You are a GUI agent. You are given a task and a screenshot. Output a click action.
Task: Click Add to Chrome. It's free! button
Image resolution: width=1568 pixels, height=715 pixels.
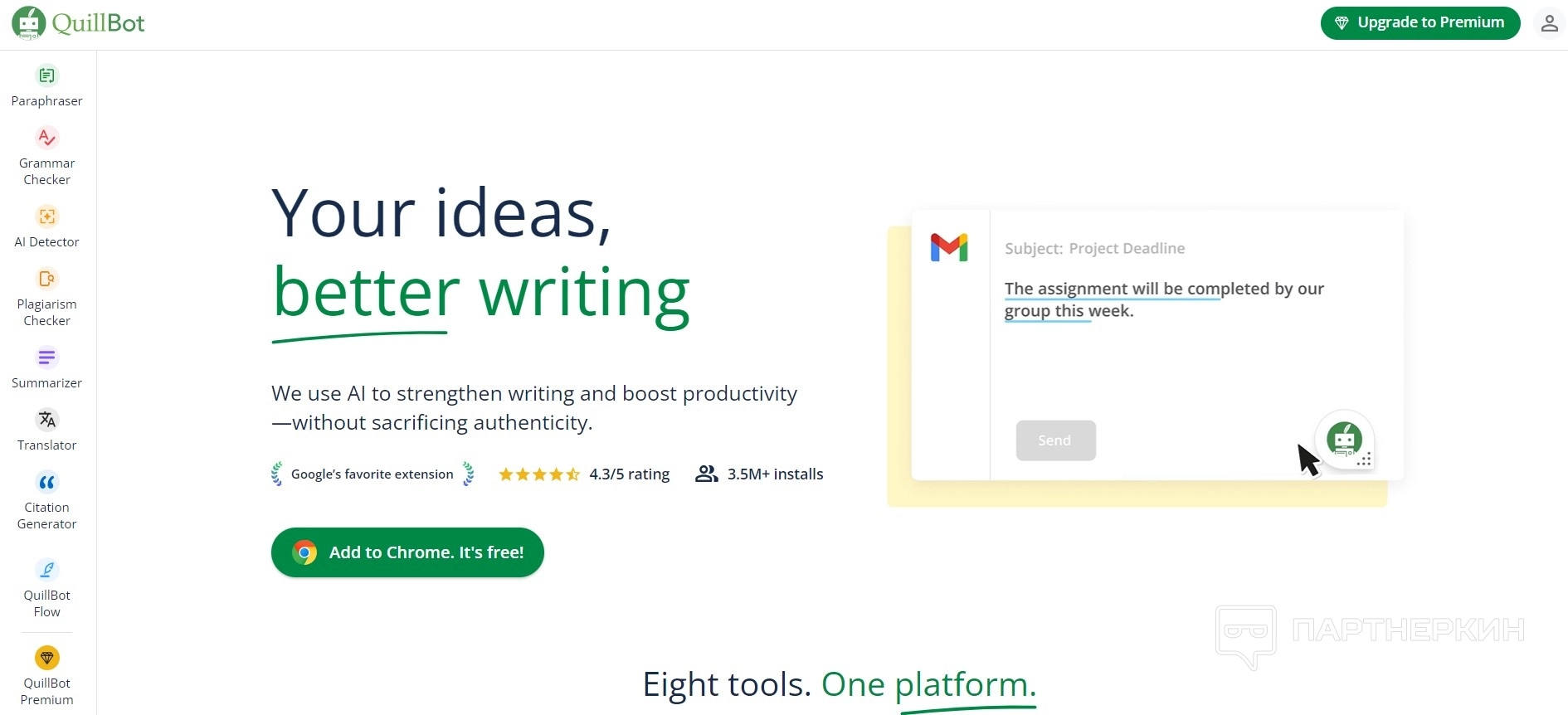407,552
